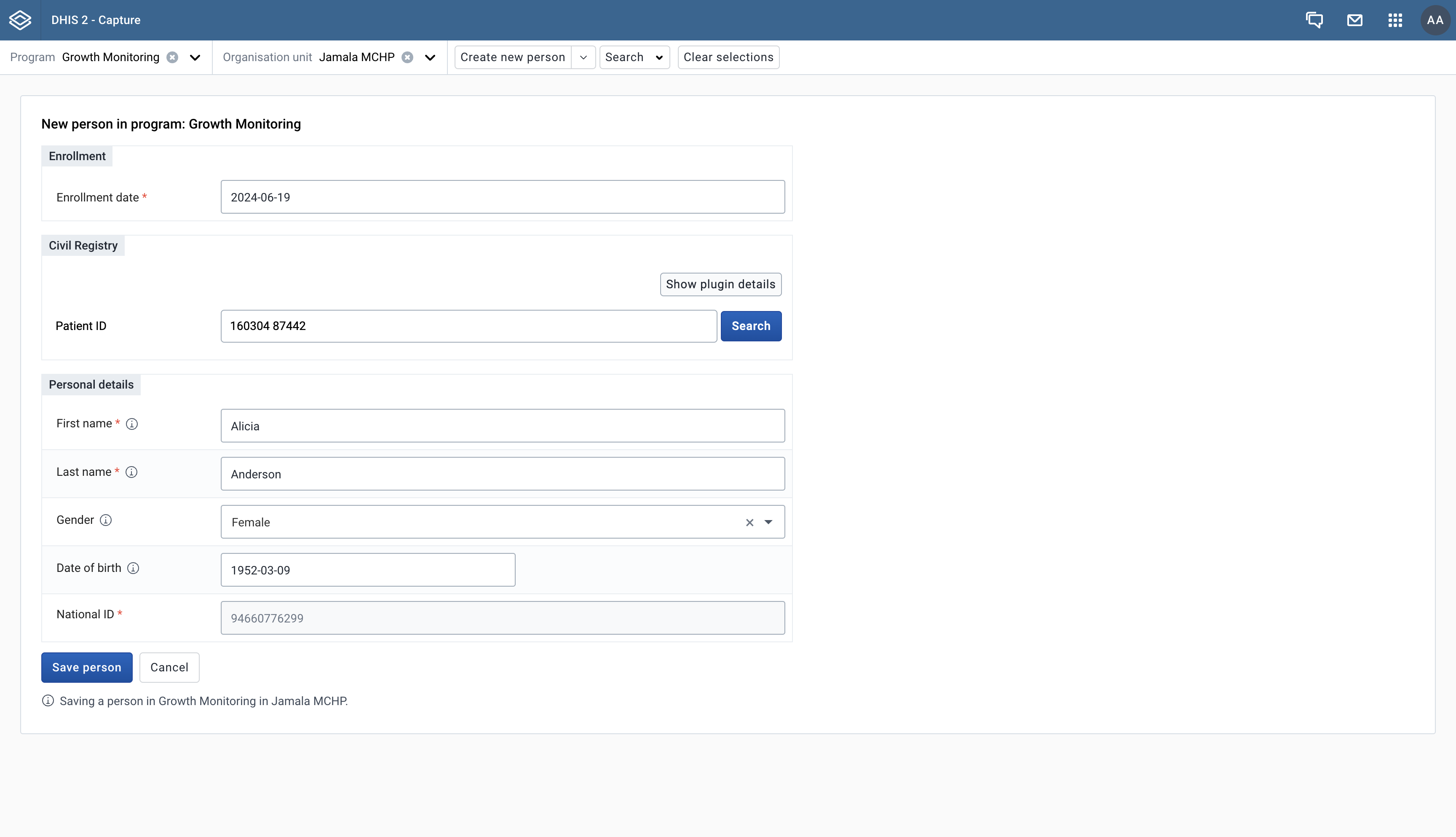Clear the Female gender selection

pyautogui.click(x=749, y=523)
